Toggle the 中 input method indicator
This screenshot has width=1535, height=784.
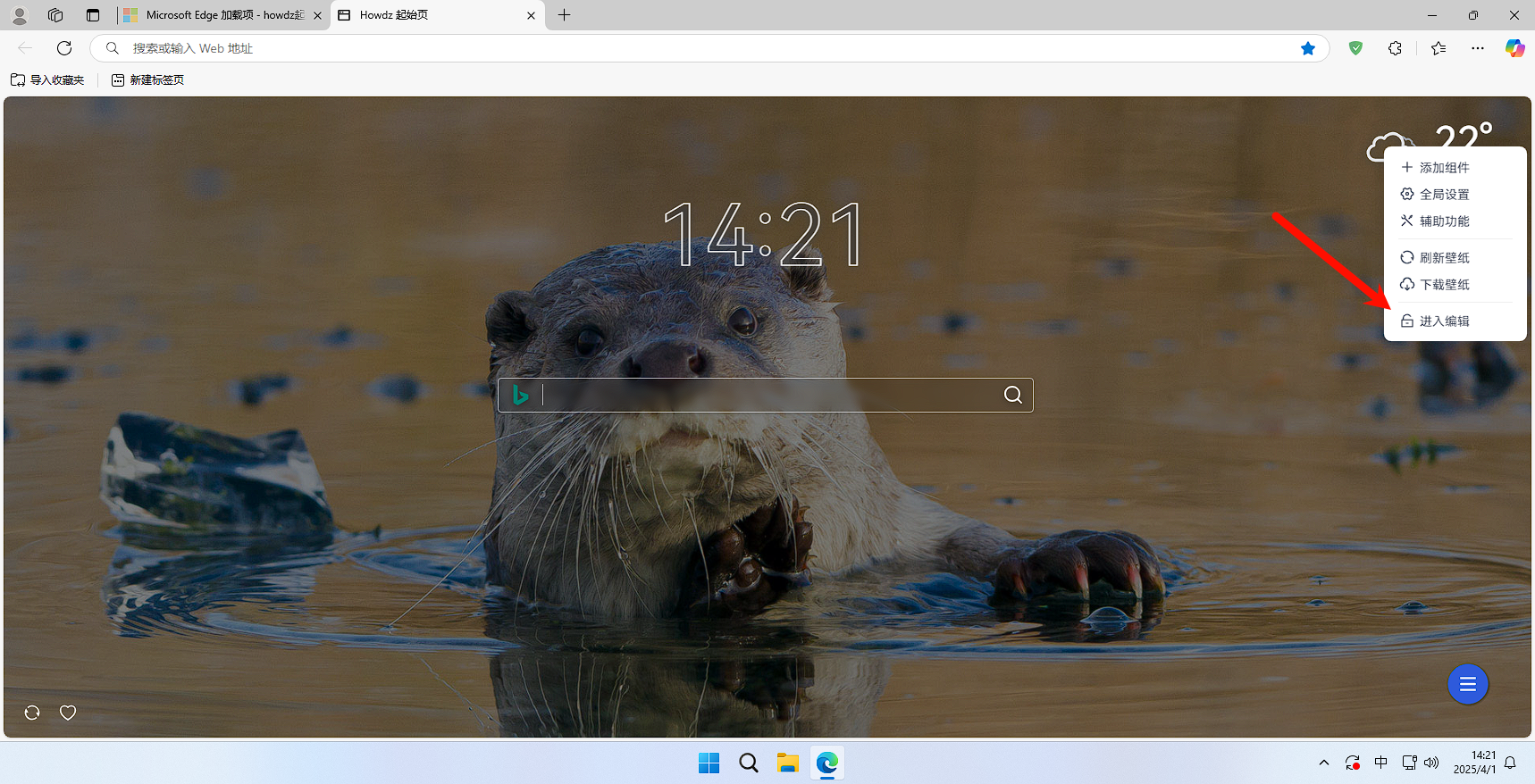click(x=1380, y=763)
